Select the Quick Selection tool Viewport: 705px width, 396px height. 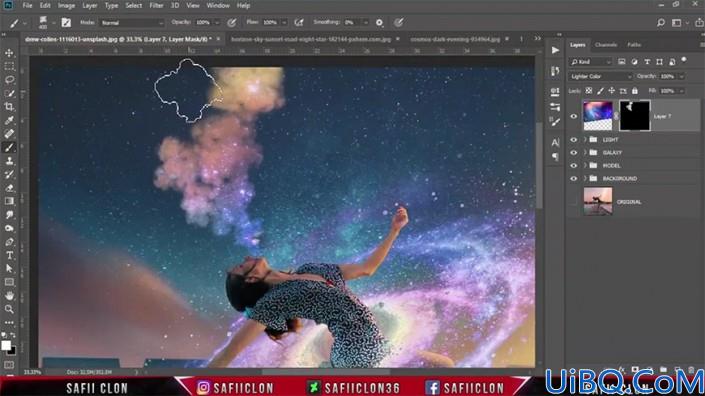click(9, 93)
